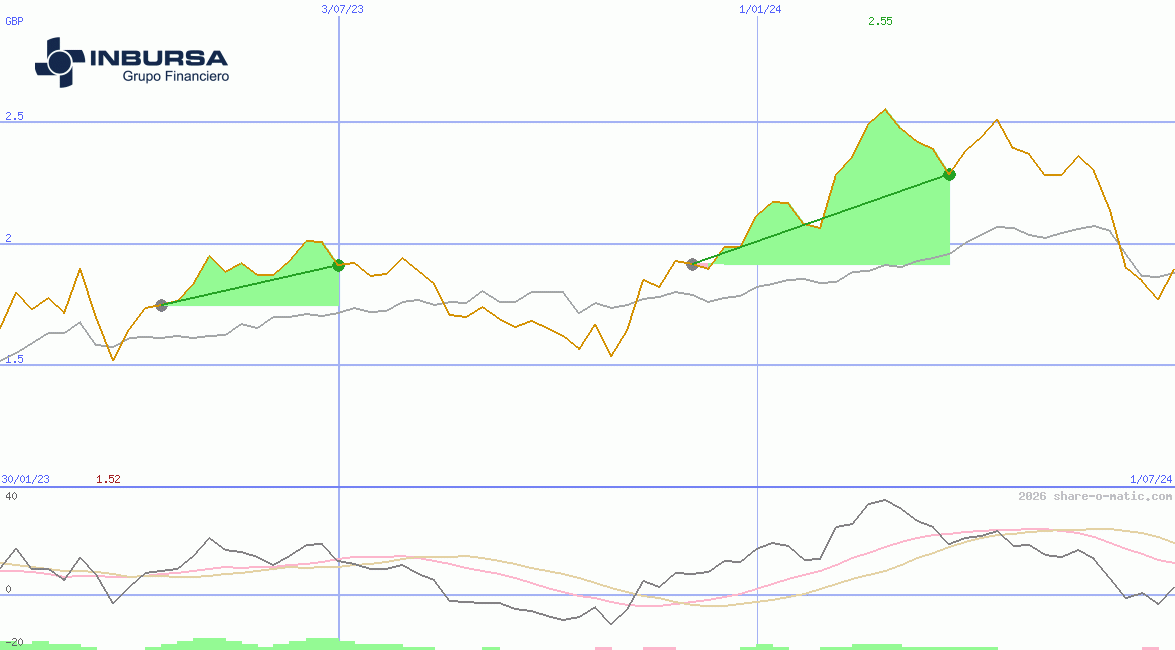Click the 2.5 price axis label
Viewport: 1175px width, 650px height.
[x=14, y=117]
